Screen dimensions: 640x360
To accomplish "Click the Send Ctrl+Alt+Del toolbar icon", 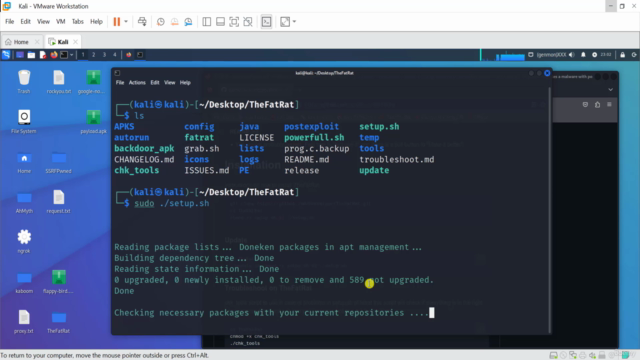I will pyautogui.click(x=142, y=22).
